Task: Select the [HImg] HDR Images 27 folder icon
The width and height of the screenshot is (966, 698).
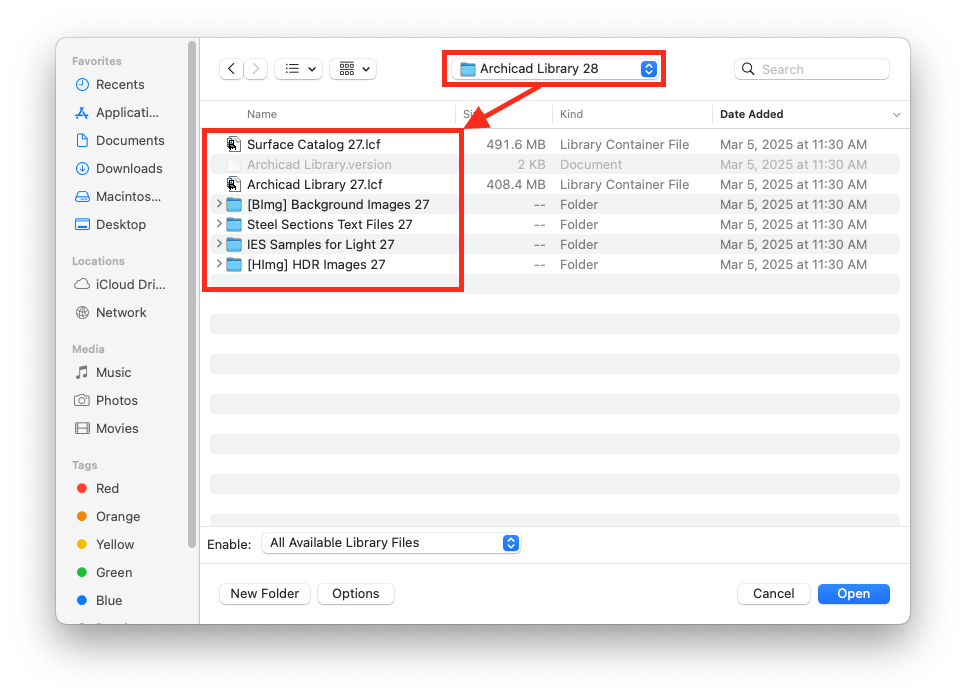Action: point(234,264)
